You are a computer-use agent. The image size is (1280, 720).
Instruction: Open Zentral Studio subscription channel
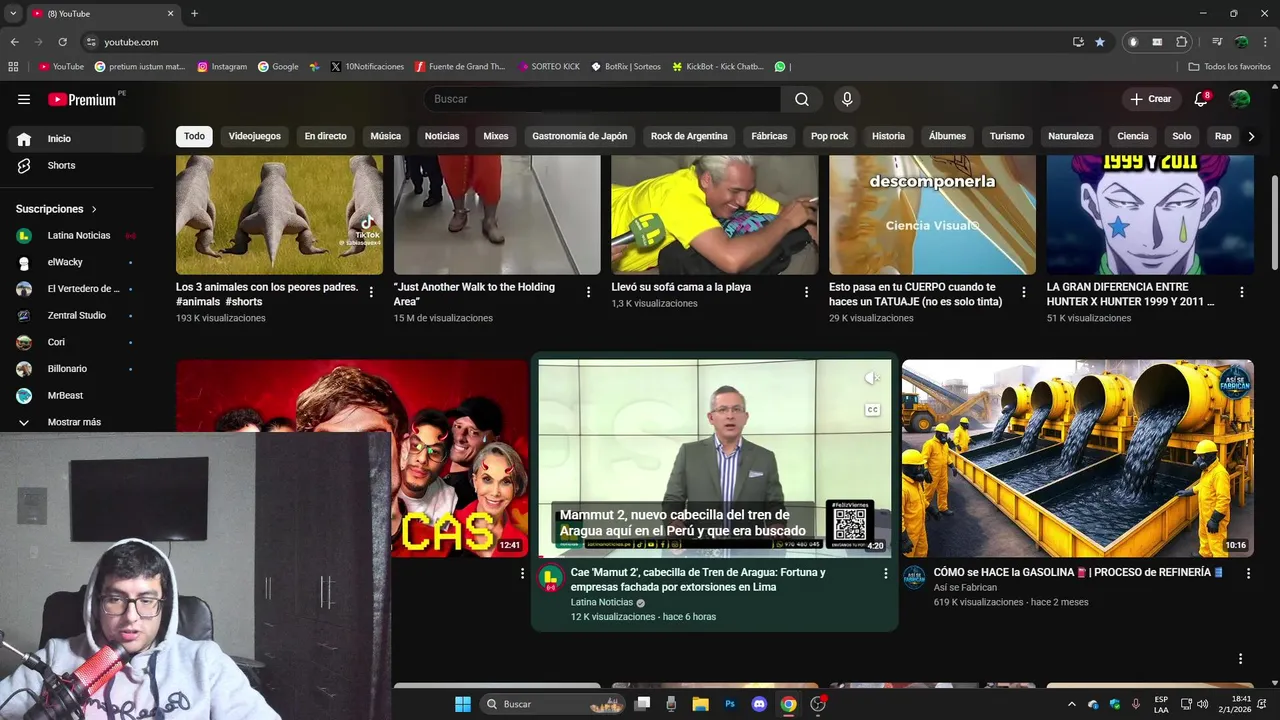pos(76,315)
